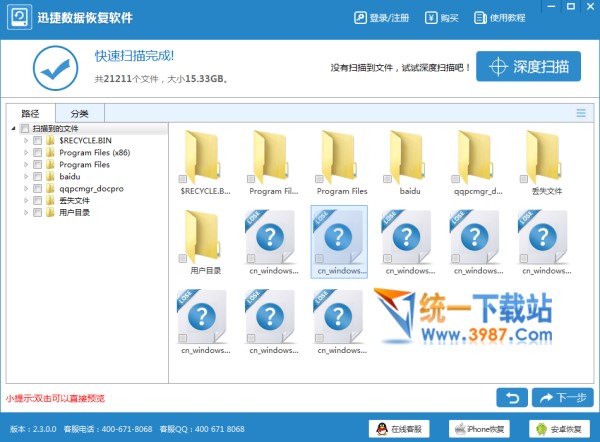Check the 丢失文件 tree checkbox
This screenshot has height=442, width=600.
point(38,201)
